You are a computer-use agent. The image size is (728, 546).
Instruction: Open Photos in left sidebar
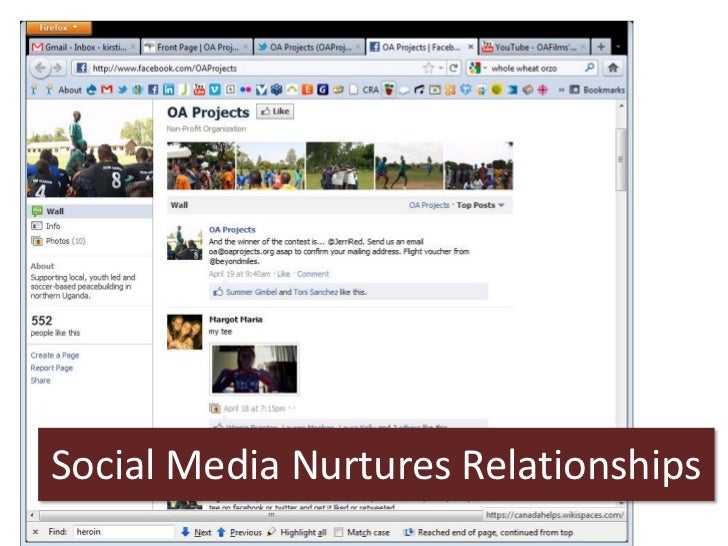(58, 241)
